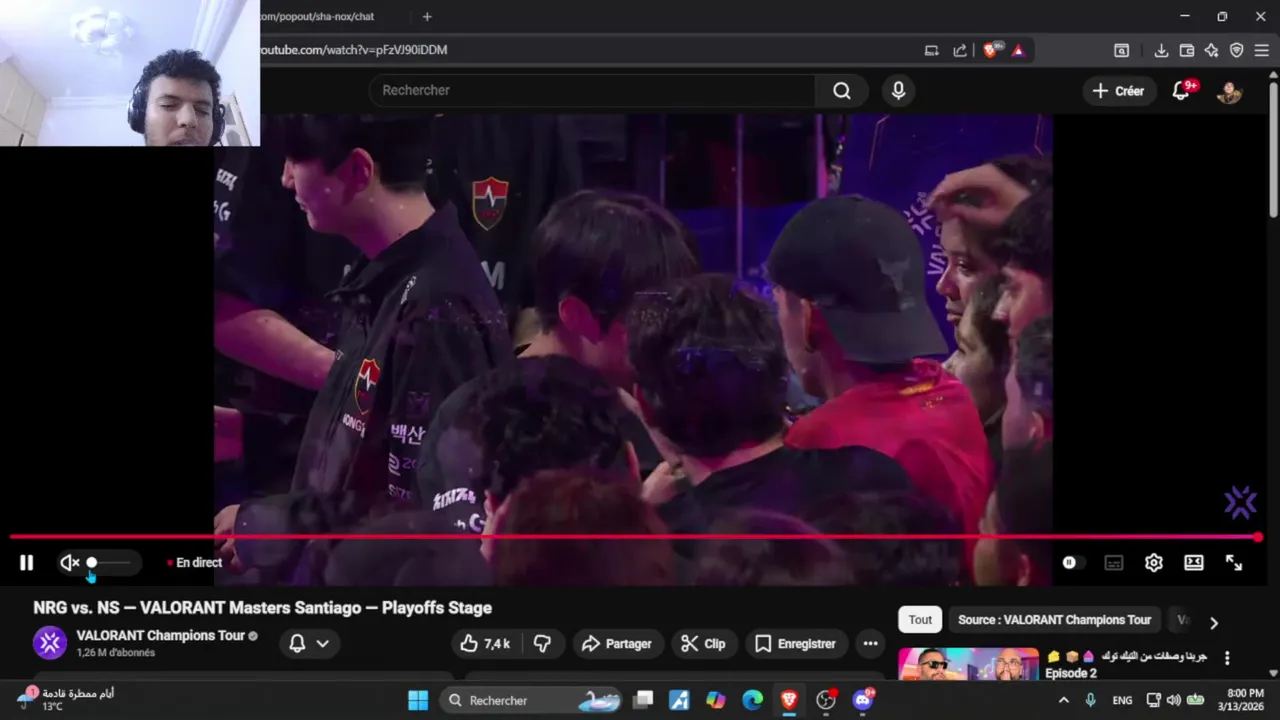Open the Episode 2 recommended video thumbnail
The image size is (1280, 720).
click(x=968, y=664)
